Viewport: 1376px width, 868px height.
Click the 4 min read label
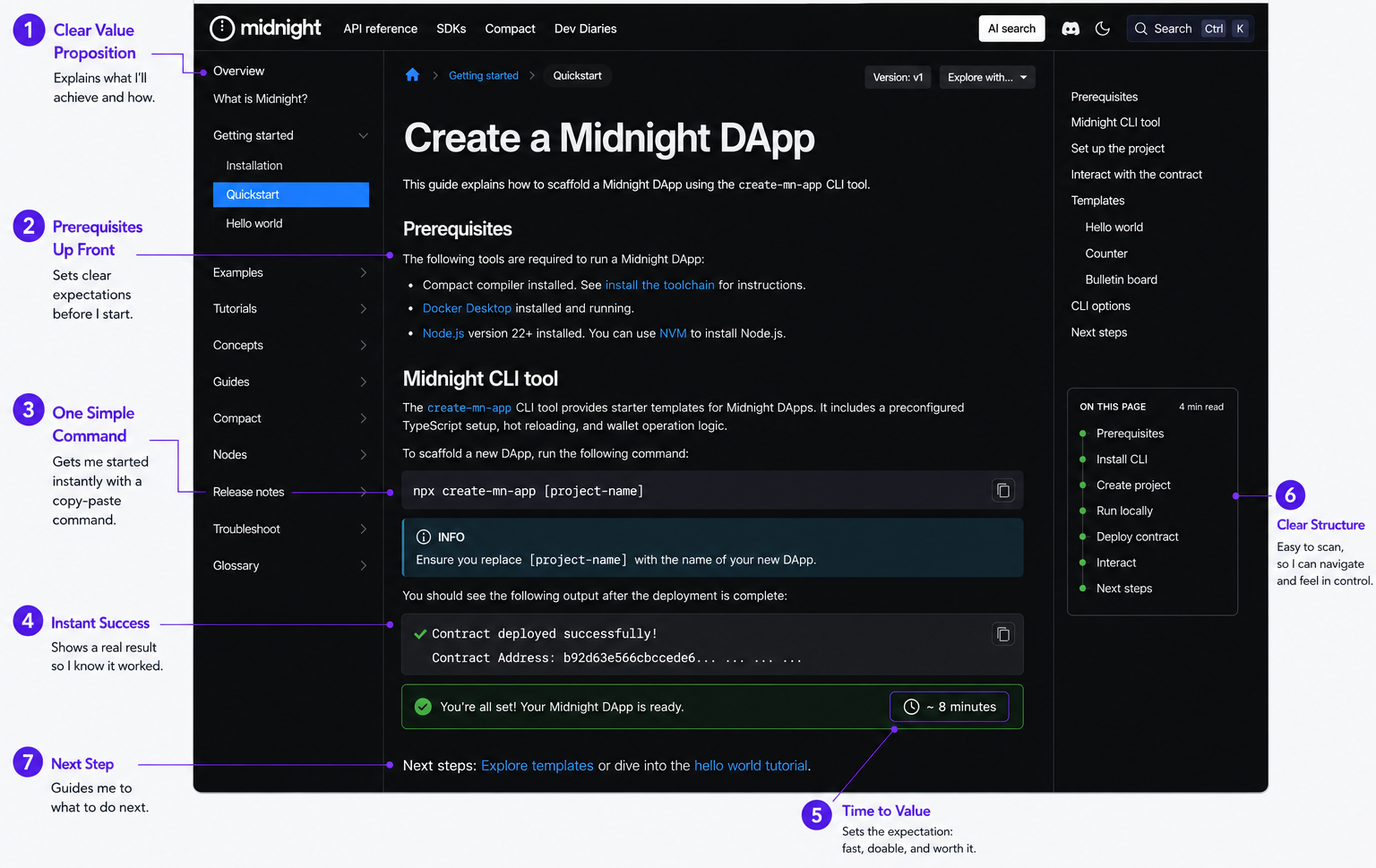[1200, 407]
